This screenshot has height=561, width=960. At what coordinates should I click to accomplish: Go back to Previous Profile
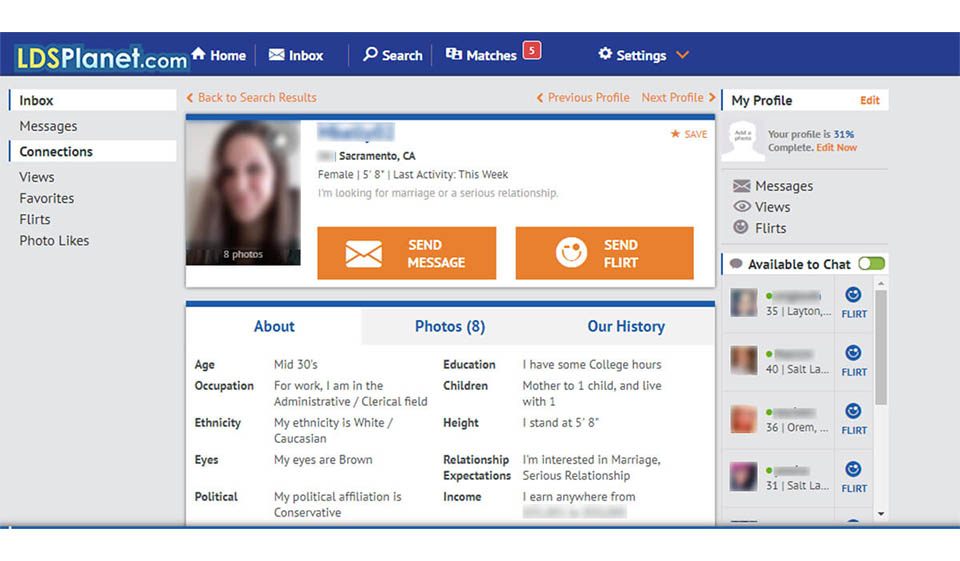[x=583, y=98]
